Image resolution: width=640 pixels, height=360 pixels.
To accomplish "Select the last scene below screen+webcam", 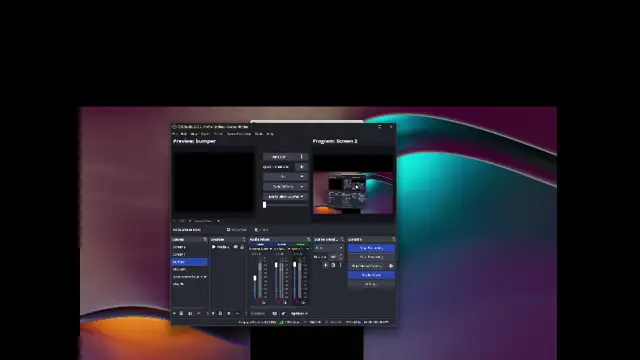I will [x=189, y=284].
